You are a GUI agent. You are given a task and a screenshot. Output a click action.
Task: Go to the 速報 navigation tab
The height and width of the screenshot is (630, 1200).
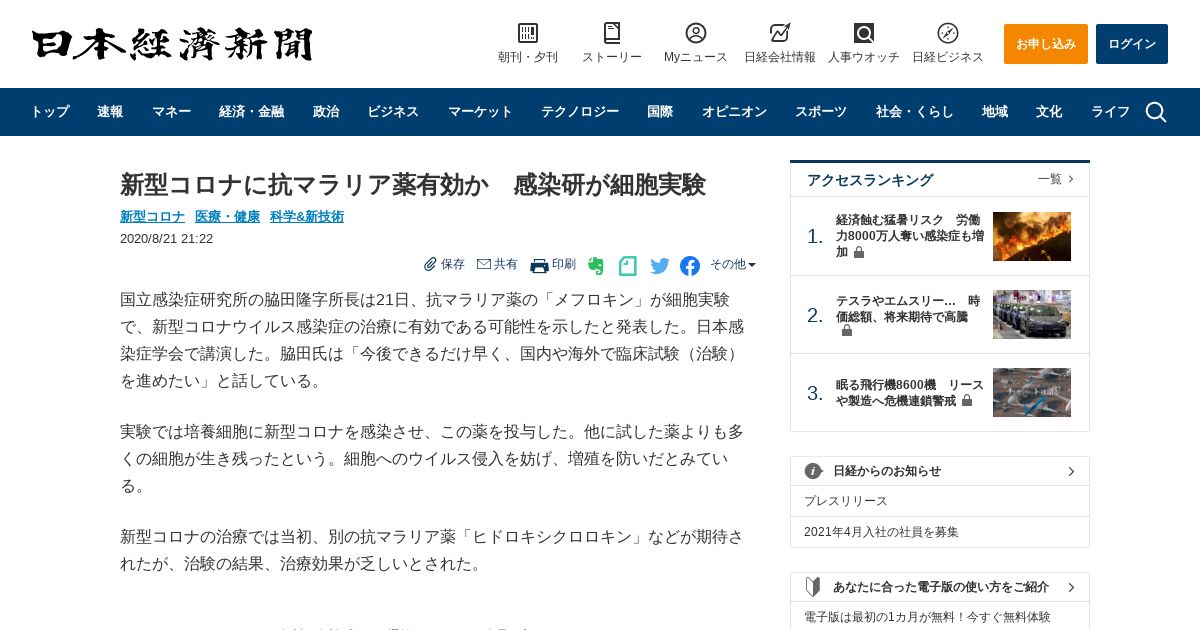click(x=110, y=112)
